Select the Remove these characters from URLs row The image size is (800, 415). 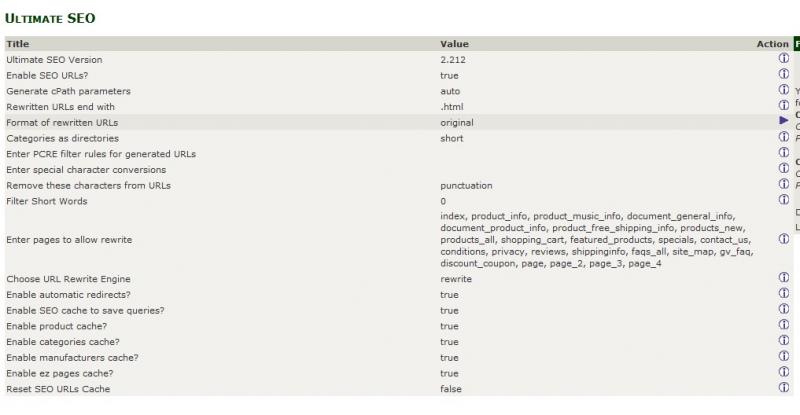tap(399, 185)
